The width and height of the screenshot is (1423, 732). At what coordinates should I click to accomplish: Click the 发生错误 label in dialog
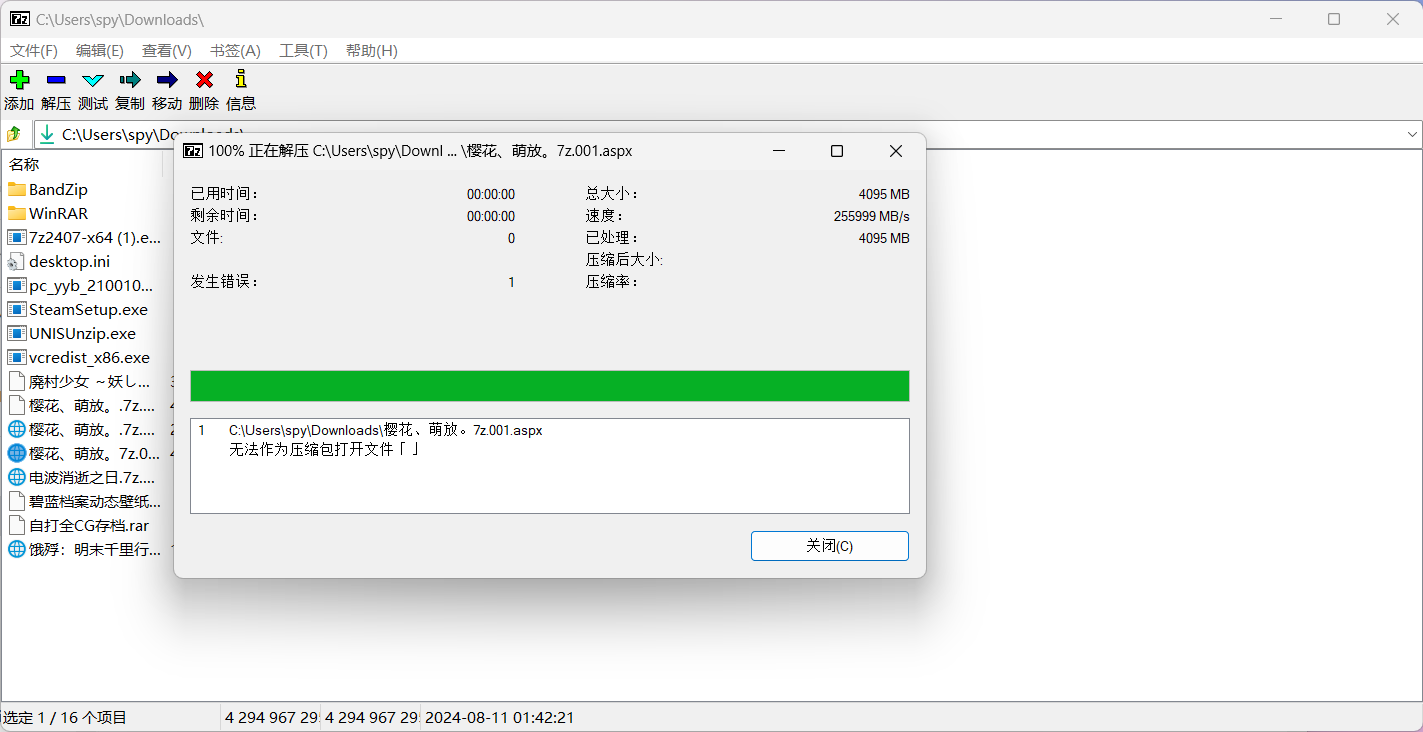(225, 282)
